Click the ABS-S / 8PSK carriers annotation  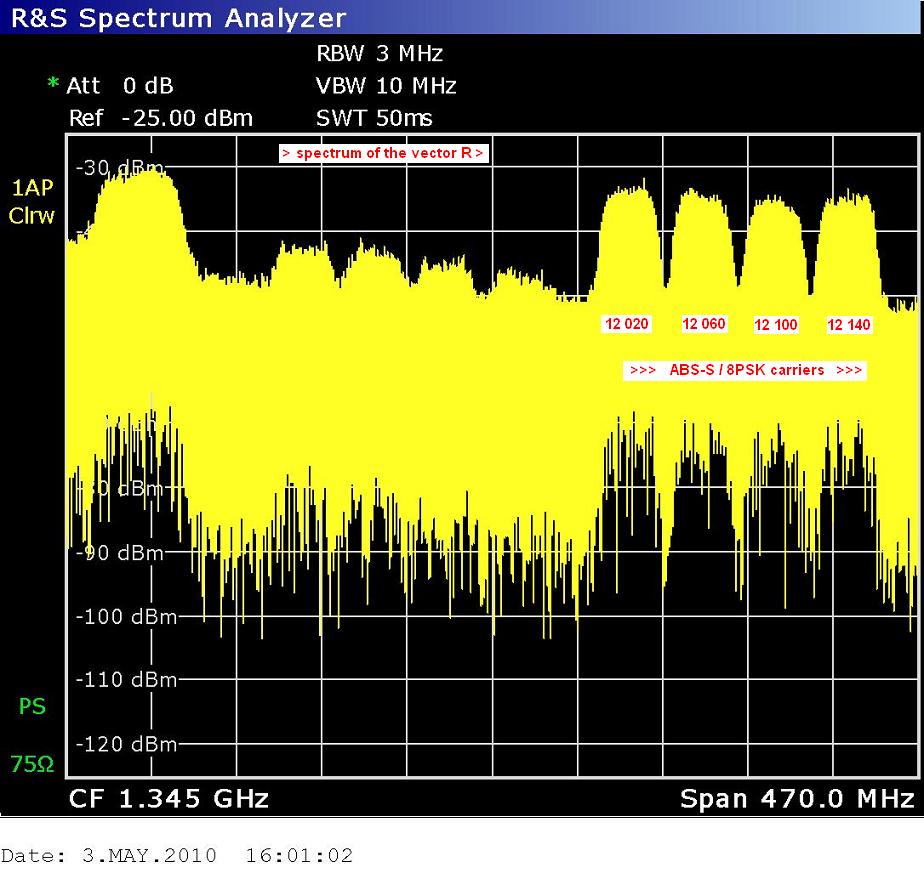(744, 370)
